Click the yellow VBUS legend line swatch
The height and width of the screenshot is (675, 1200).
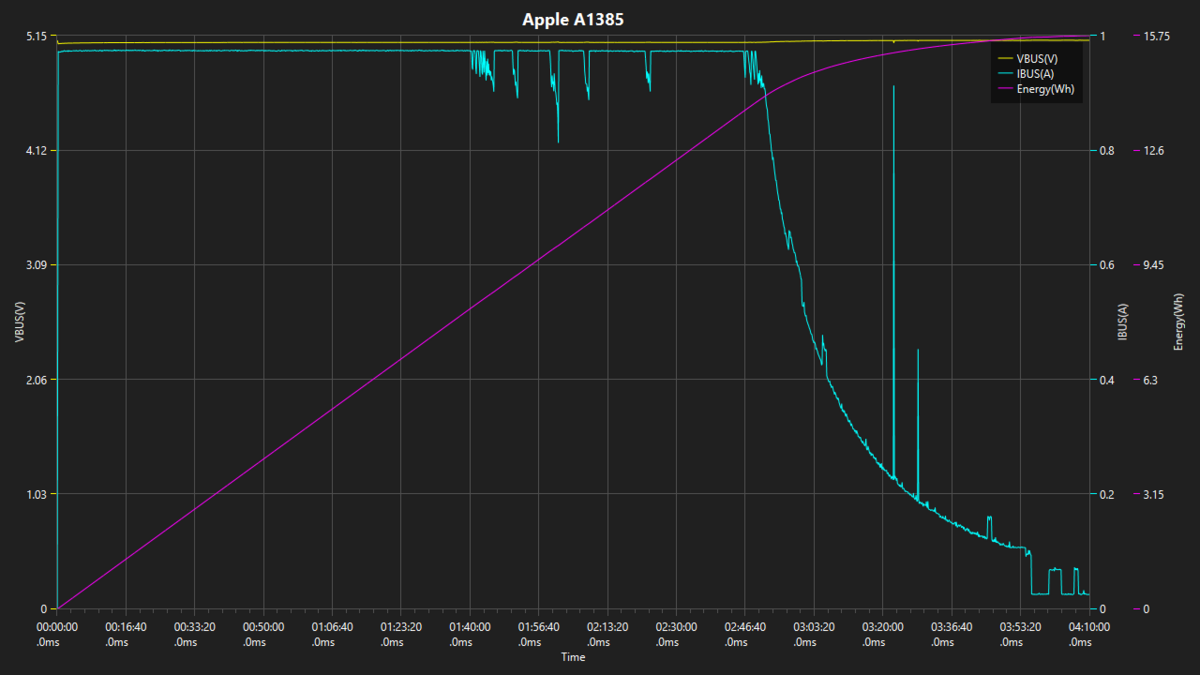(x=1005, y=59)
